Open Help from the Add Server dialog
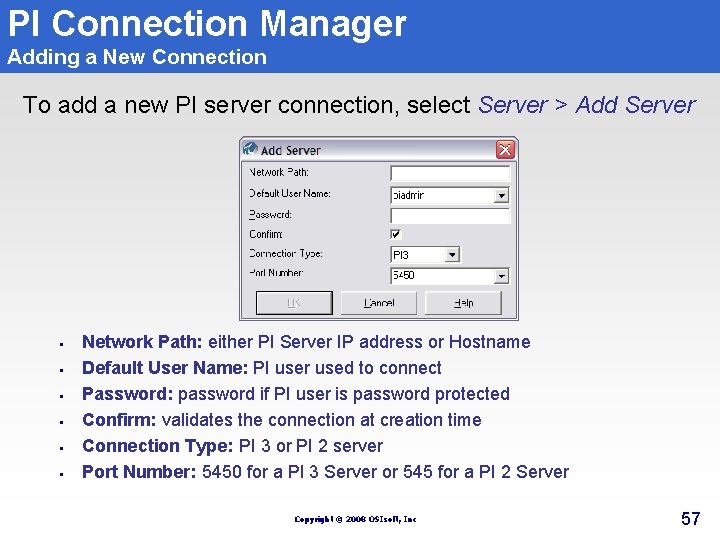Image resolution: width=720 pixels, height=540 pixels. click(463, 303)
